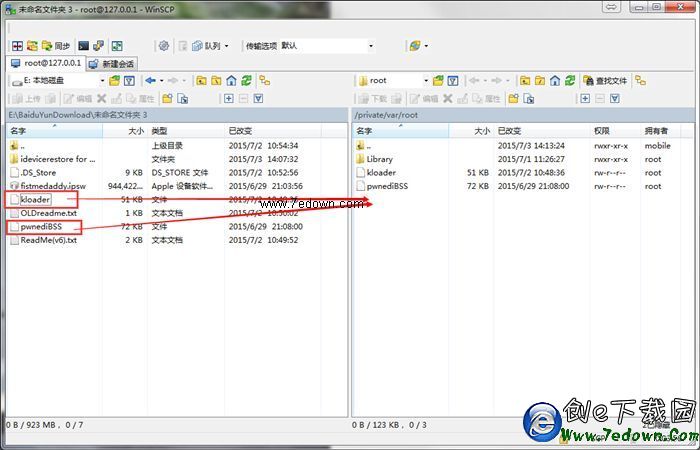
Task: Select the remote parent directory '..' row
Action: point(364,146)
